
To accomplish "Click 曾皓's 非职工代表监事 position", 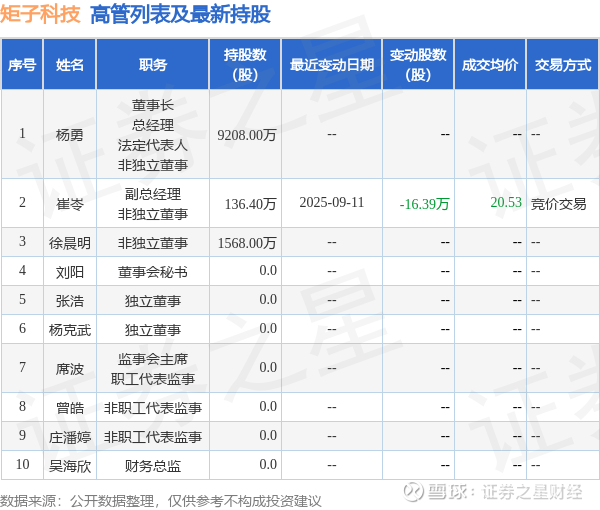I will pos(153,408).
